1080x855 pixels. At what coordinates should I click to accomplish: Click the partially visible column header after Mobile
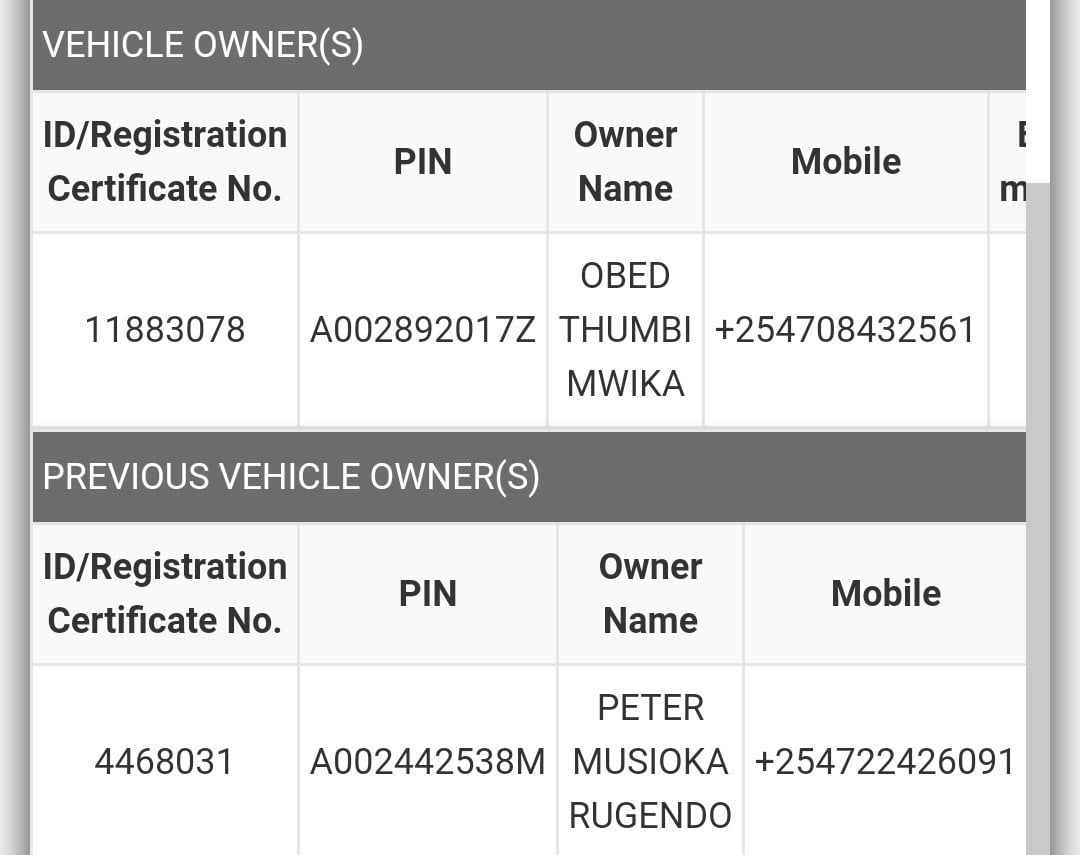pyautogui.click(x=1010, y=162)
